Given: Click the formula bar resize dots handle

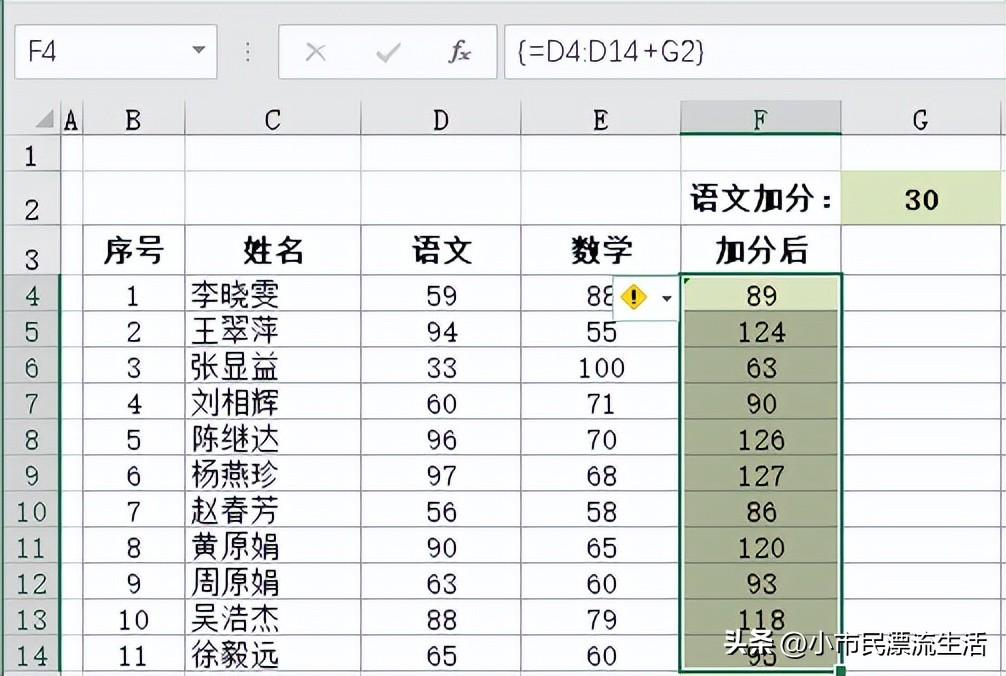Looking at the screenshot, I should click(248, 52).
